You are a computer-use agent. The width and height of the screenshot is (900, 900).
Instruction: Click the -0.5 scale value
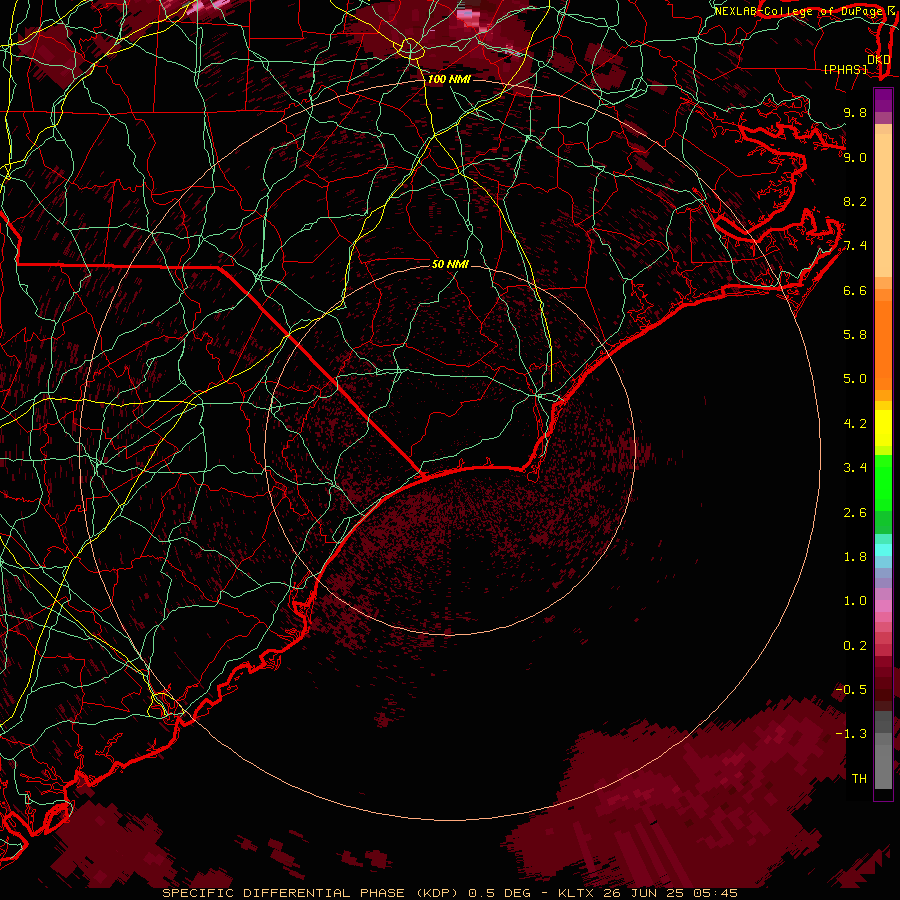coord(851,689)
